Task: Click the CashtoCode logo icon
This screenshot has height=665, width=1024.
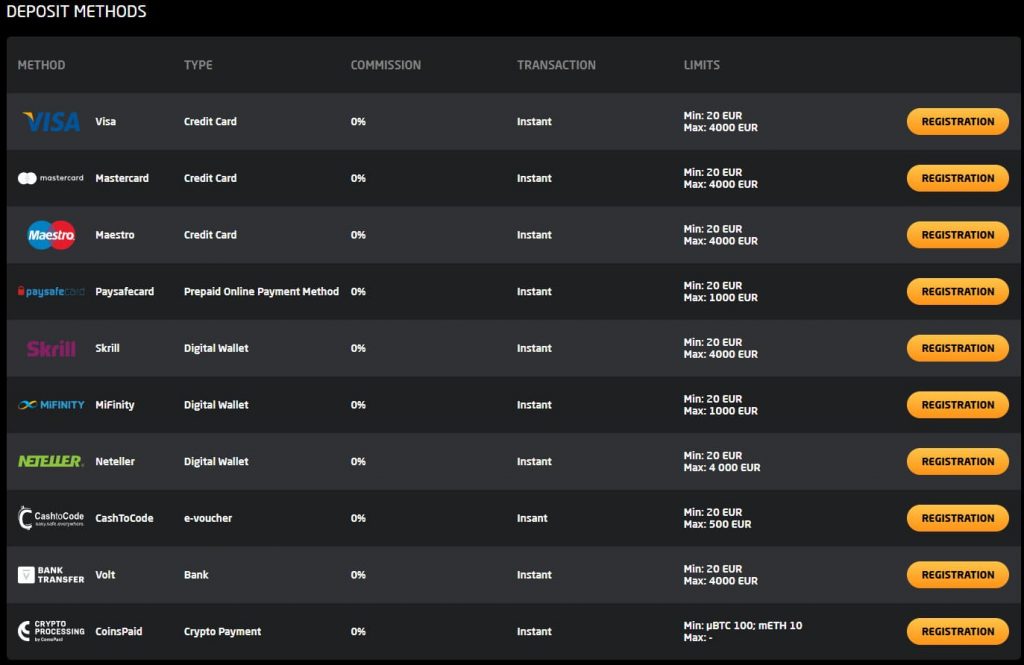Action: pos(51,518)
